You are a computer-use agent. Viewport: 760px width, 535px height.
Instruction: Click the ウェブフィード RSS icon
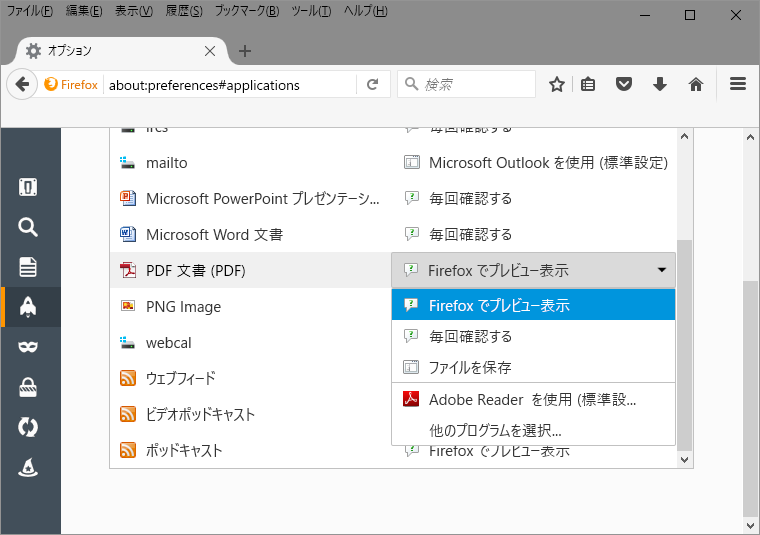coord(128,378)
